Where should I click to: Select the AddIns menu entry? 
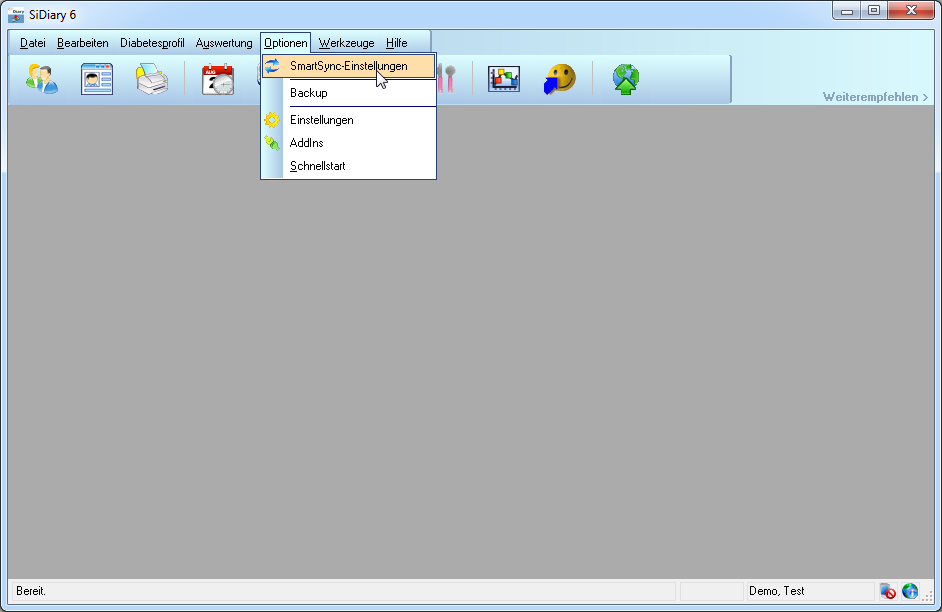(306, 143)
